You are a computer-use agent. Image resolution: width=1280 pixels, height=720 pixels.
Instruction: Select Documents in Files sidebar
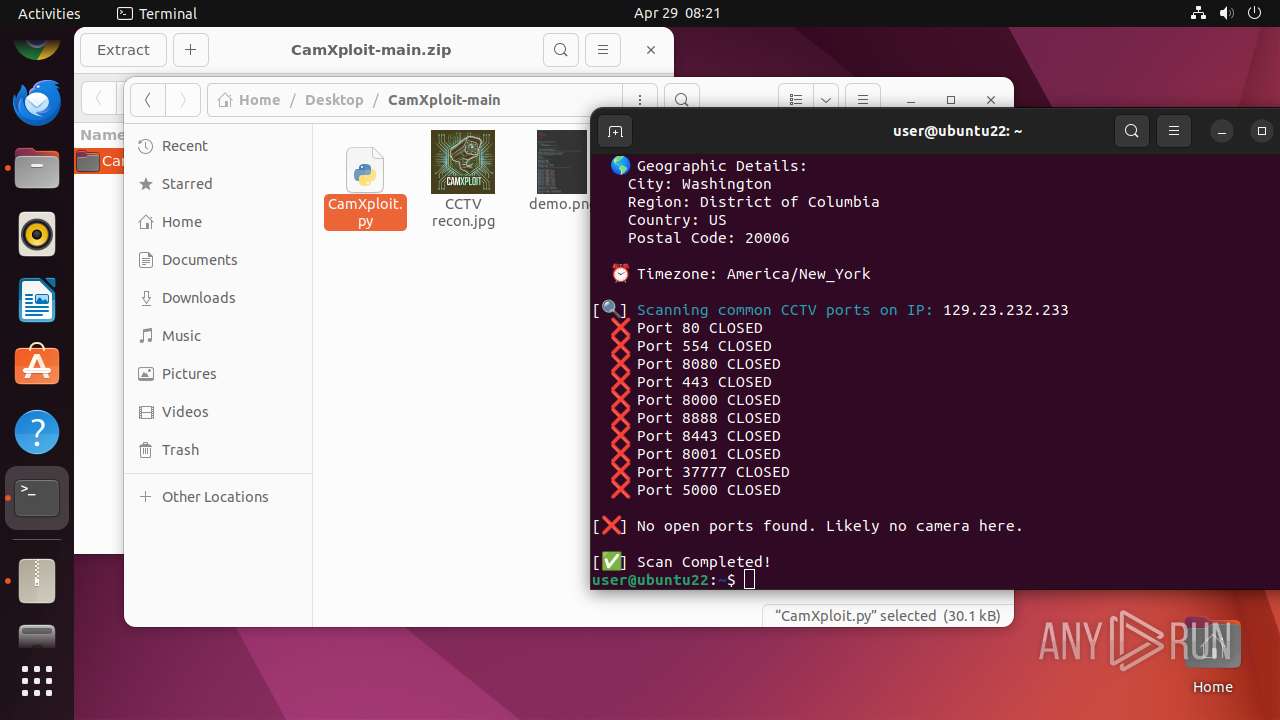218,260
